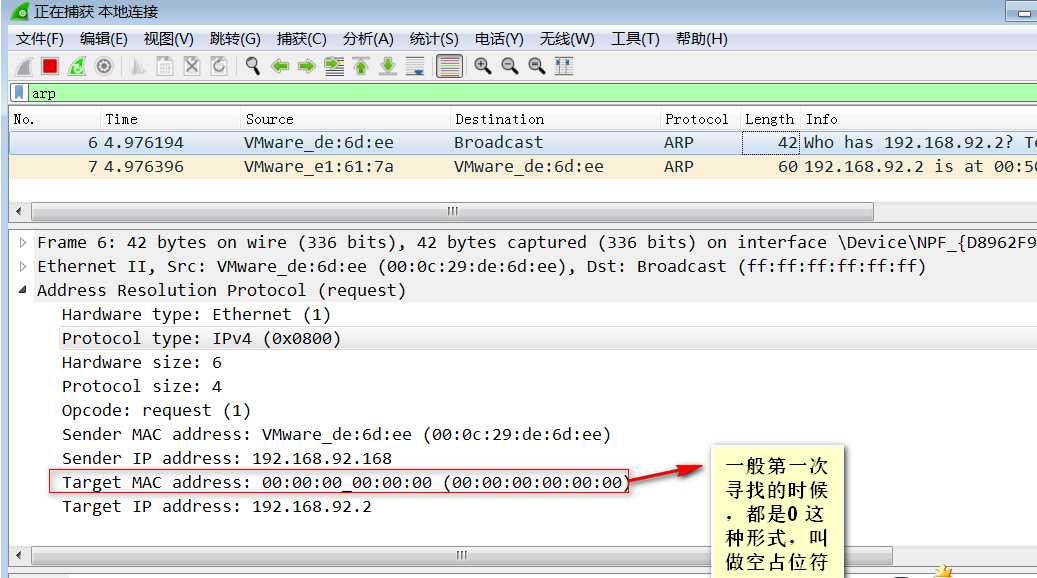Viewport: 1037px width, 578px height.
Task: Select packet 6 ARP broadcast row
Action: [x=522, y=142]
